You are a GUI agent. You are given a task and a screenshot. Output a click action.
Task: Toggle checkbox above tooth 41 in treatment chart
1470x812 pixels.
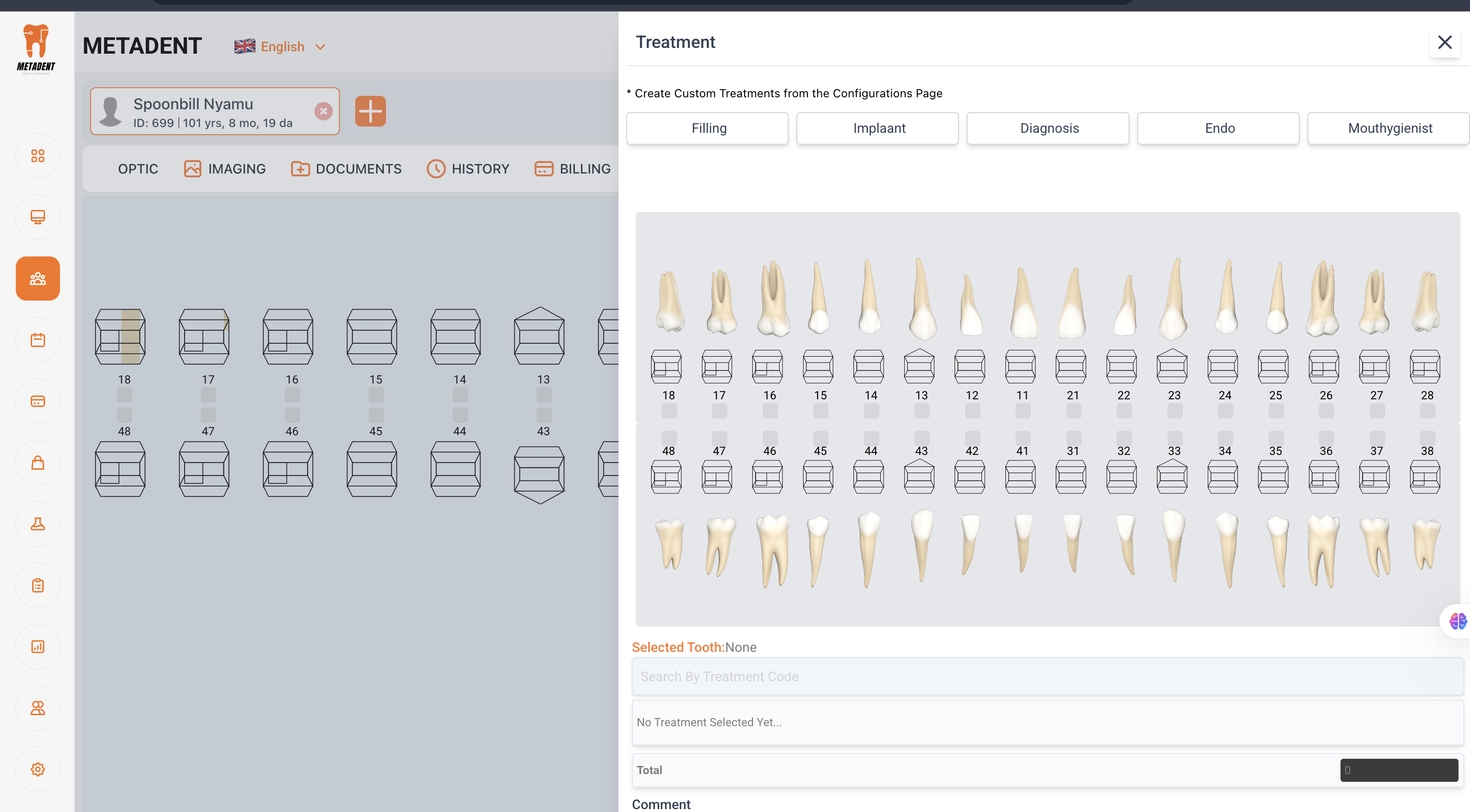(1023, 437)
